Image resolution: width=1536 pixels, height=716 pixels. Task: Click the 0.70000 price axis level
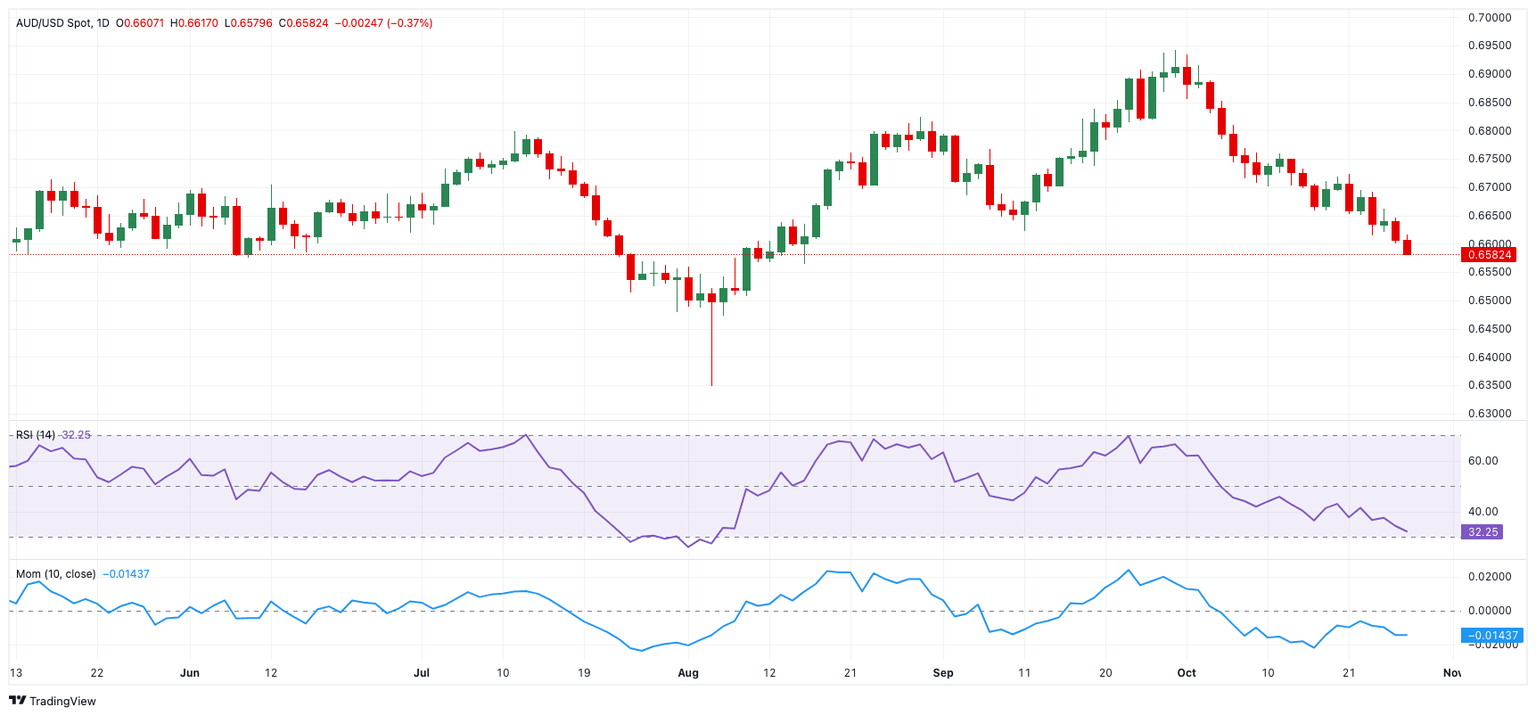coord(1489,18)
